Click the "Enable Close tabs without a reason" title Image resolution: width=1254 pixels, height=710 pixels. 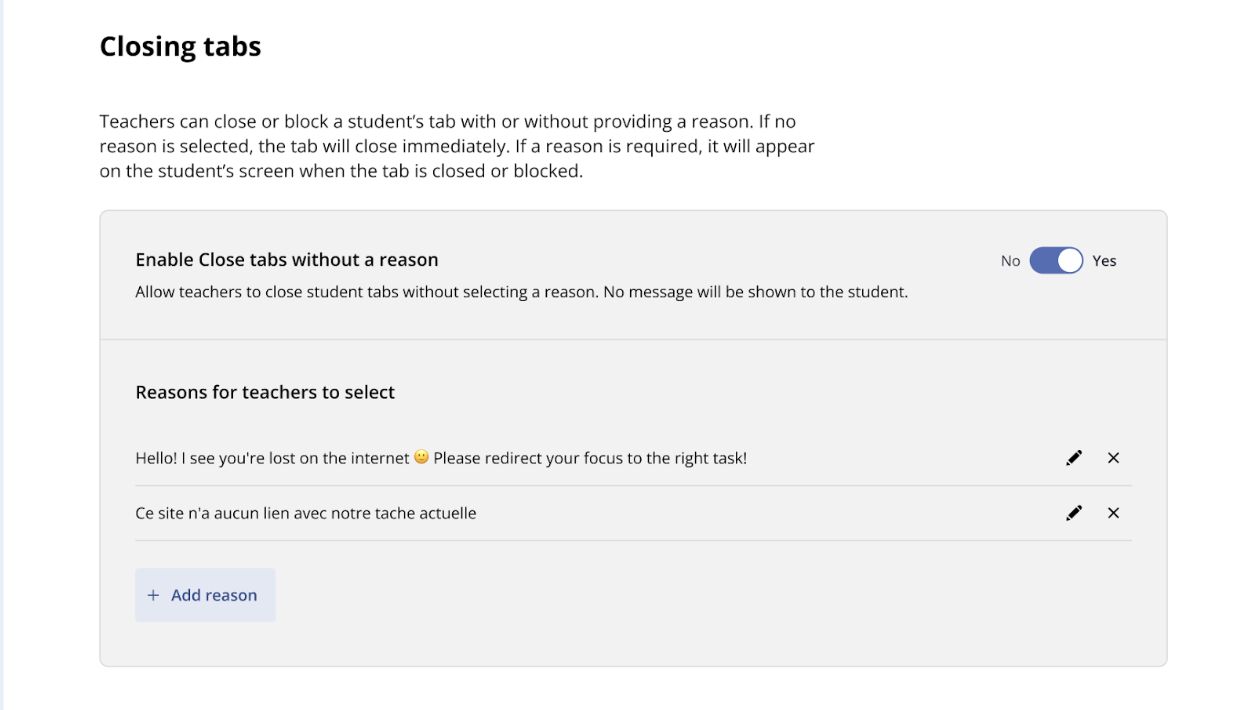tap(287, 260)
